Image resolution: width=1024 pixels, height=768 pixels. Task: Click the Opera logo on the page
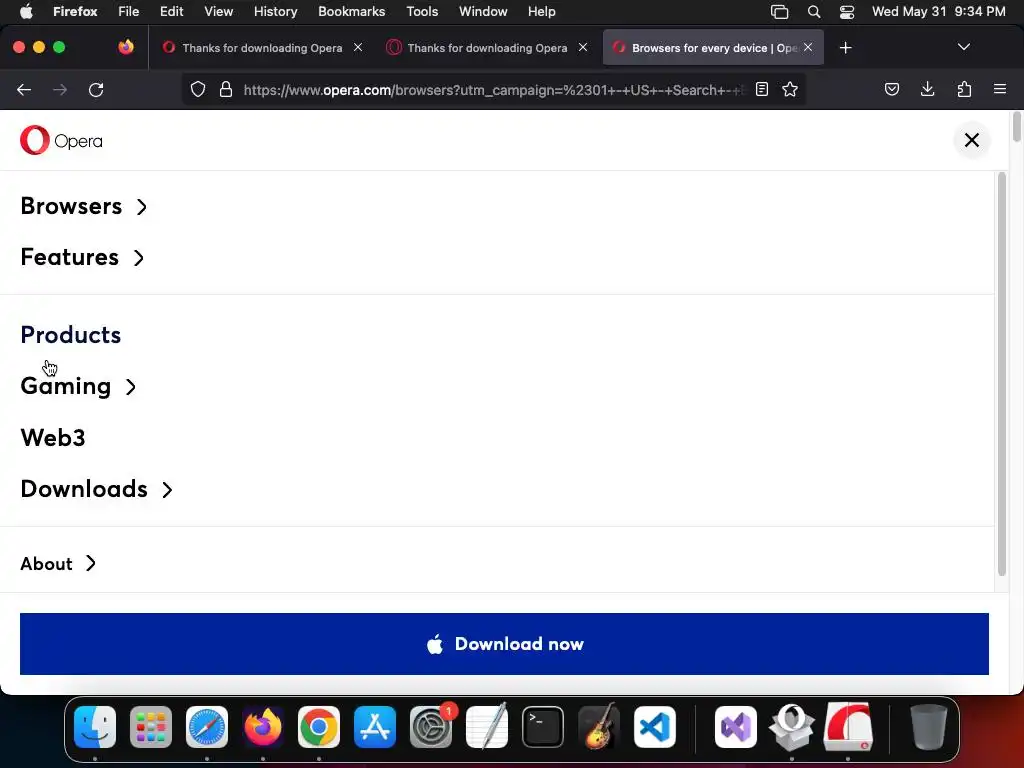click(x=61, y=140)
